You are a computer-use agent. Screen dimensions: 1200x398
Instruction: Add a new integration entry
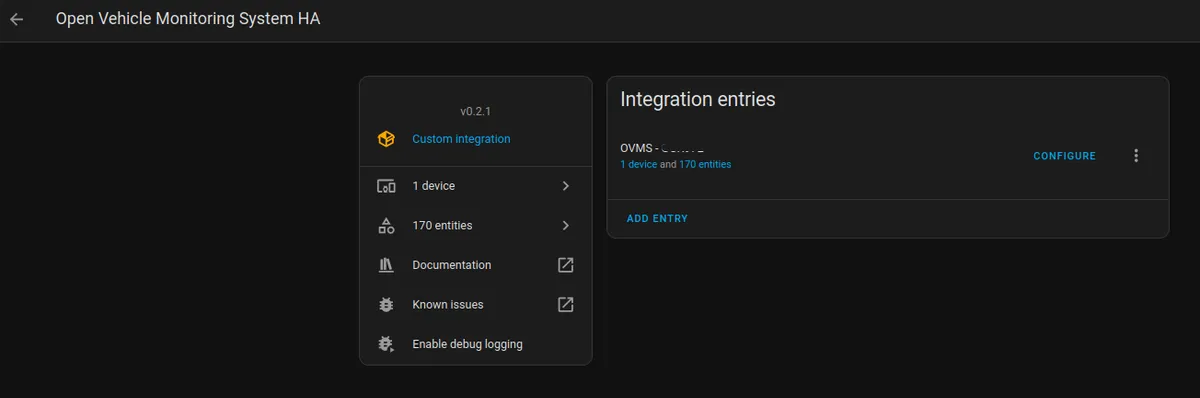point(657,218)
